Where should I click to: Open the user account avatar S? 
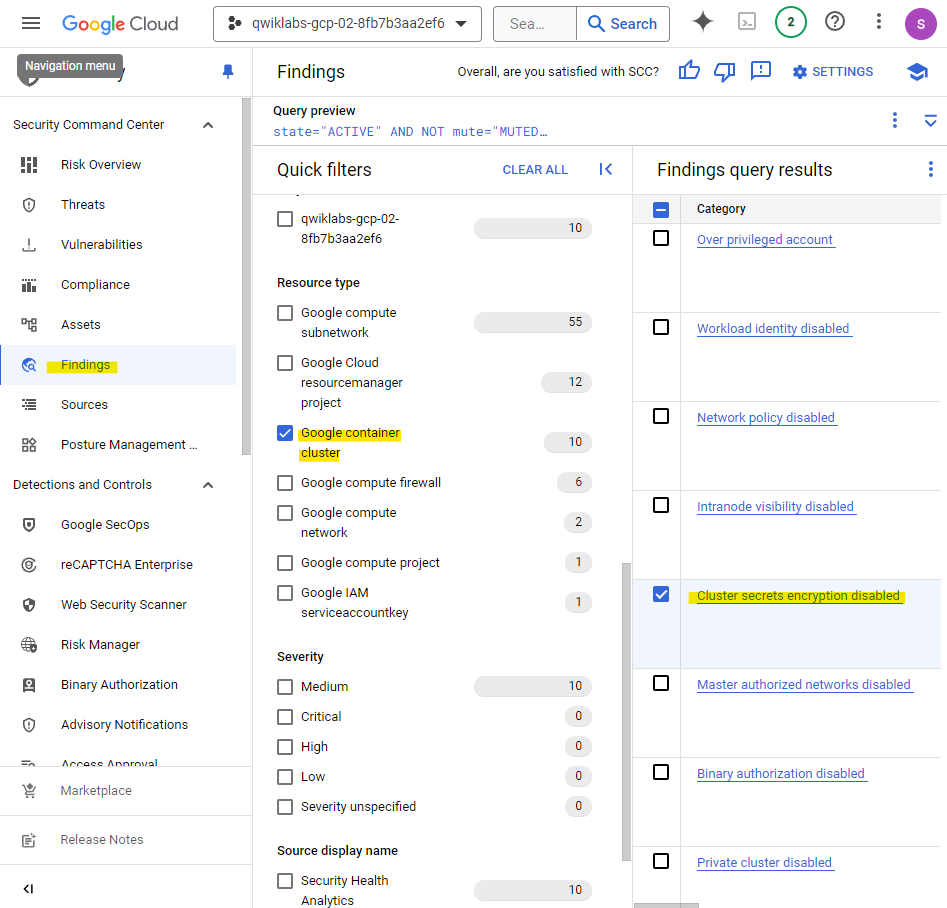pos(920,24)
